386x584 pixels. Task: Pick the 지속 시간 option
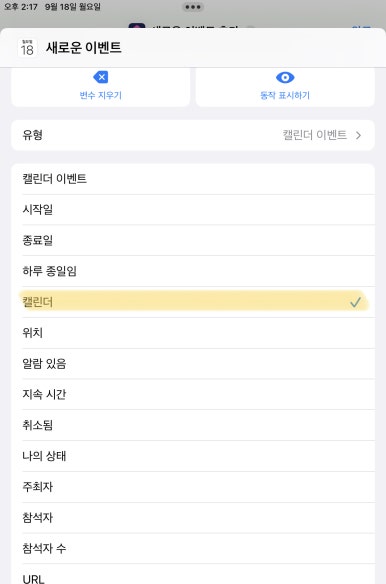(193, 394)
